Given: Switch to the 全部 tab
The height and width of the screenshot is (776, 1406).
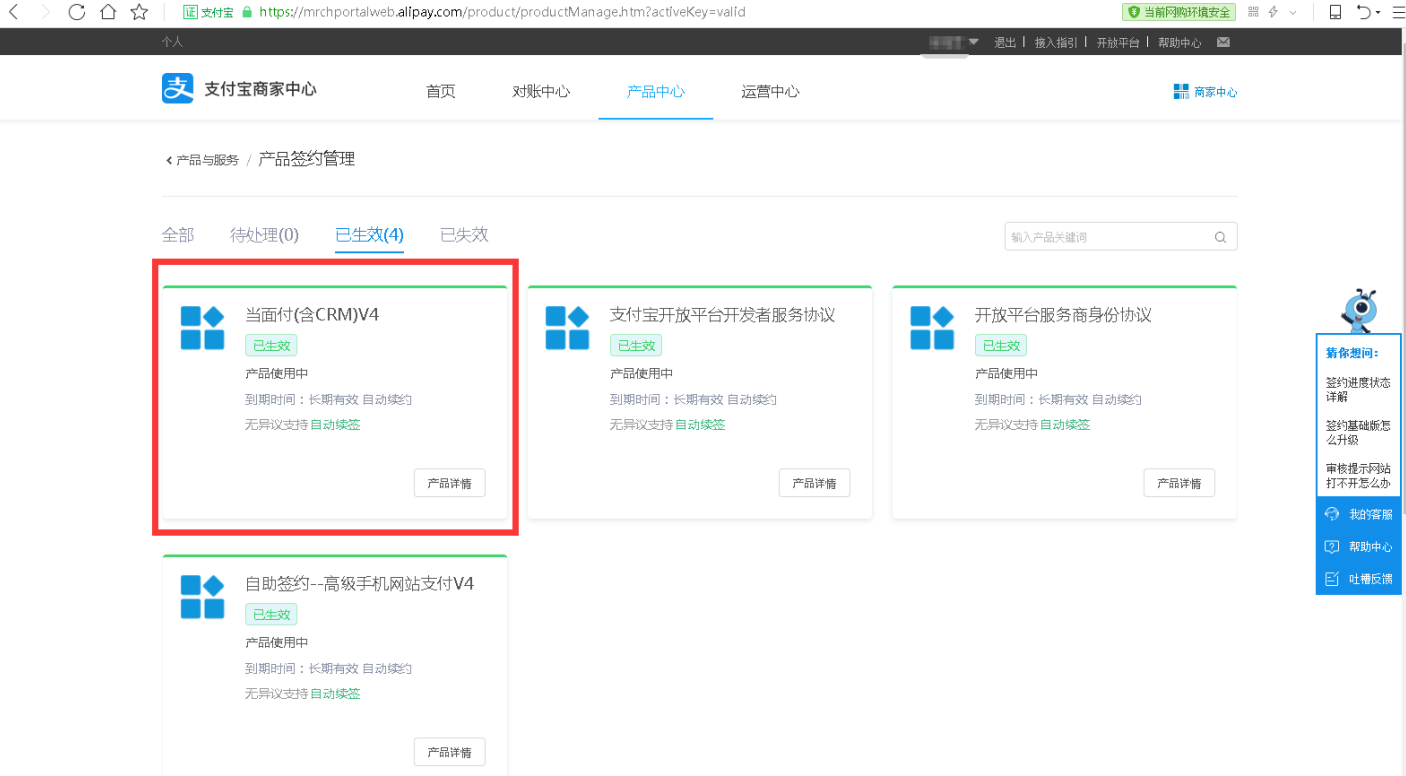Looking at the screenshot, I should tap(178, 235).
